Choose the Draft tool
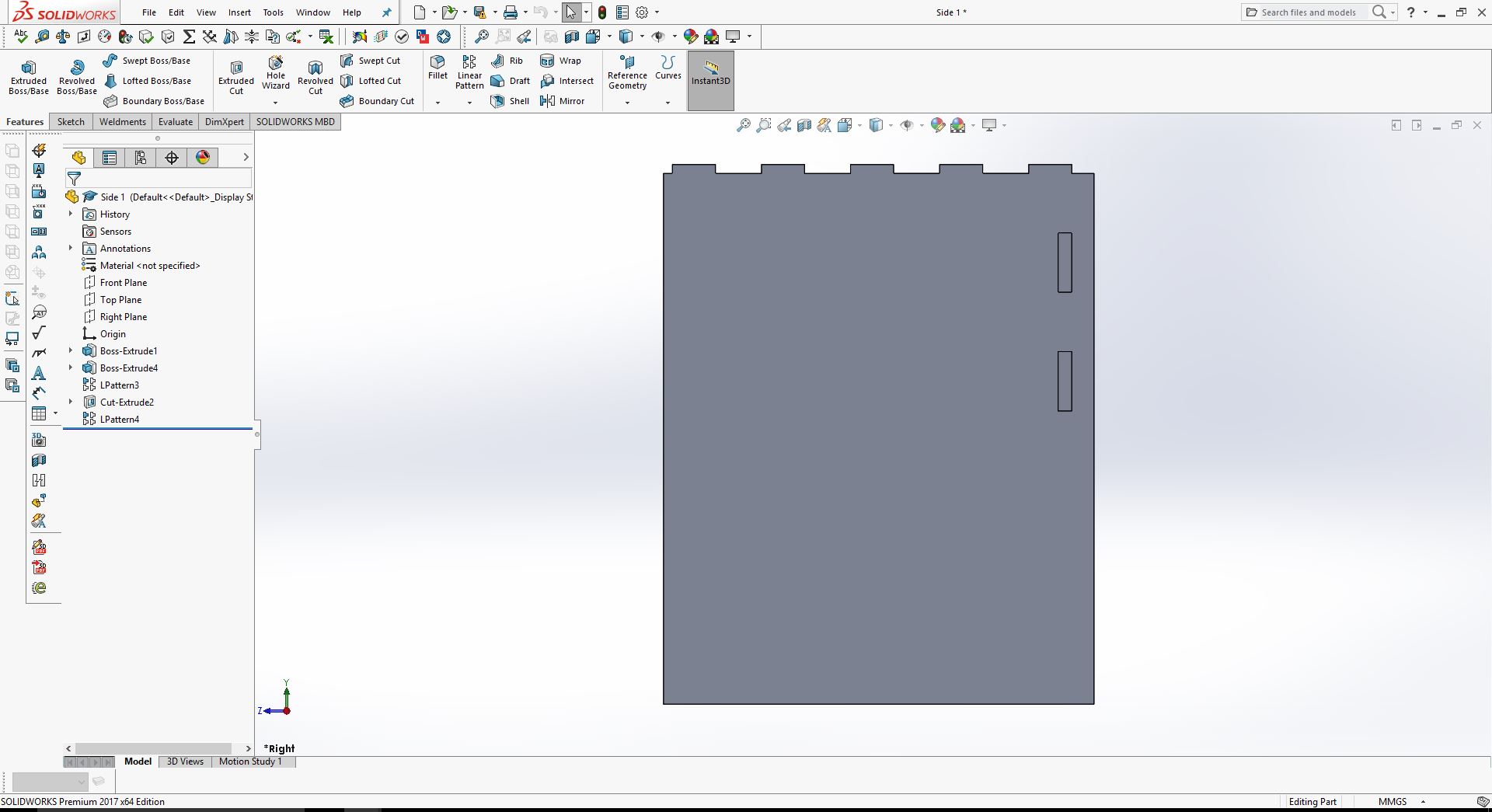 [x=510, y=81]
